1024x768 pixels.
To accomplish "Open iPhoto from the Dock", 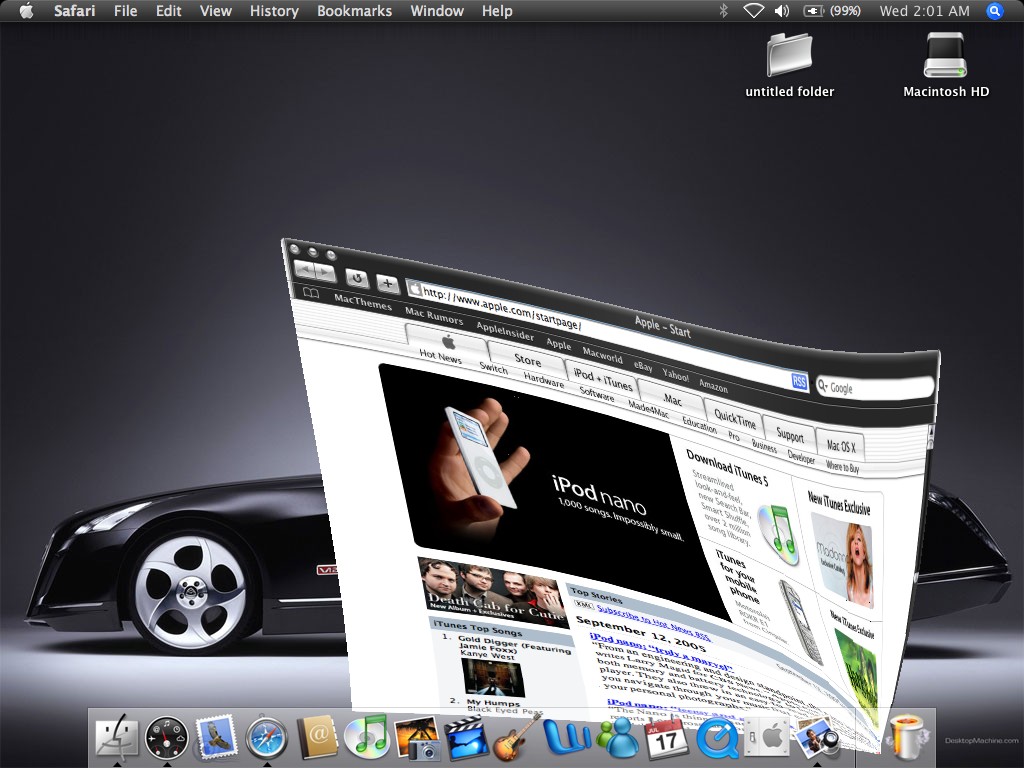I will point(417,738).
